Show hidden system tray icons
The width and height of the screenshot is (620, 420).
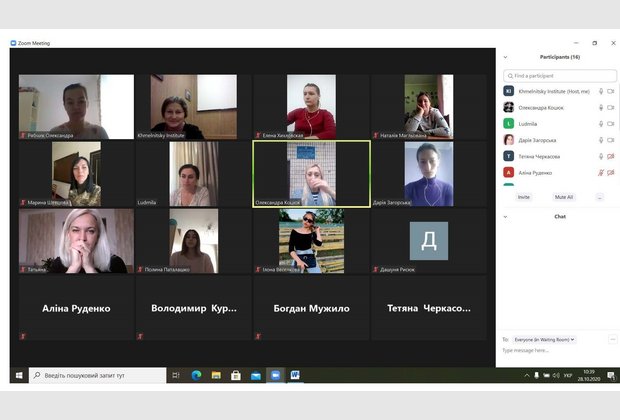[x=527, y=375]
